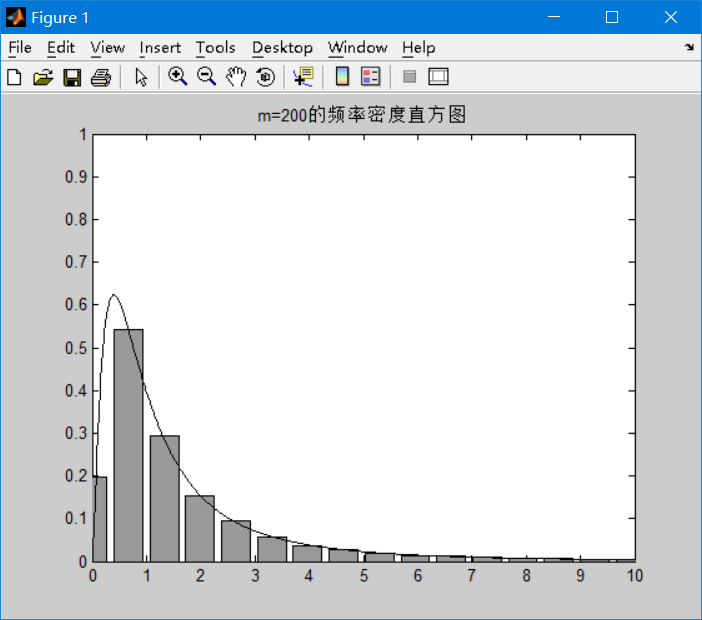This screenshot has height=620, width=702.
Task: Close the Figure 1 window
Action: click(x=671, y=17)
